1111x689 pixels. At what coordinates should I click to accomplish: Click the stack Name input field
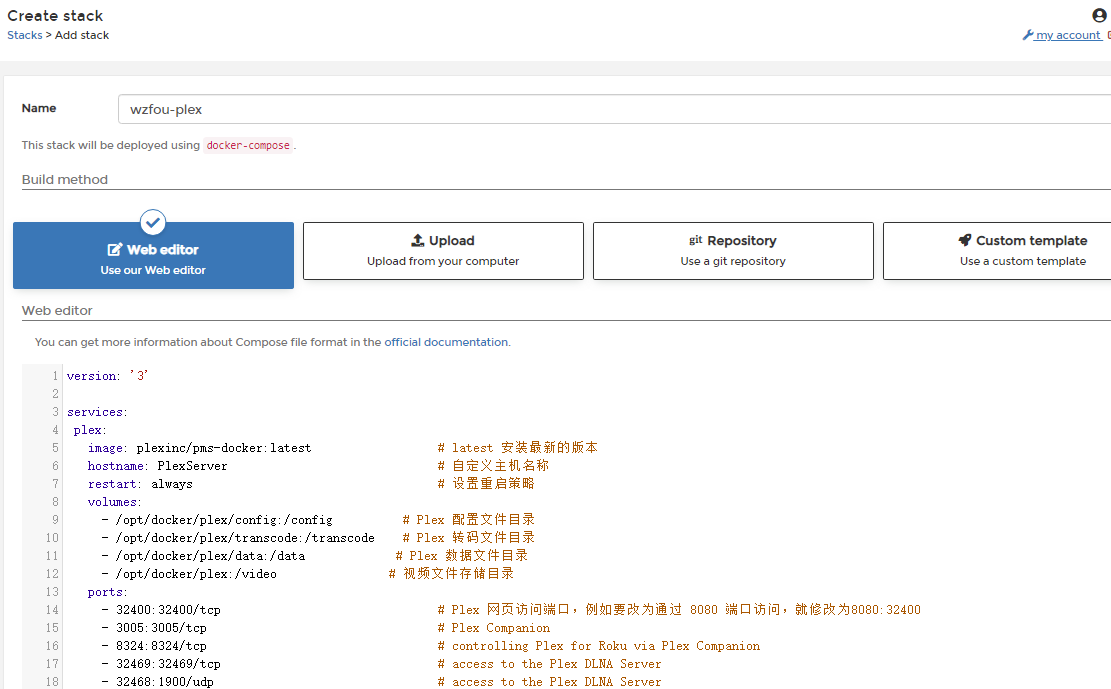coord(614,109)
